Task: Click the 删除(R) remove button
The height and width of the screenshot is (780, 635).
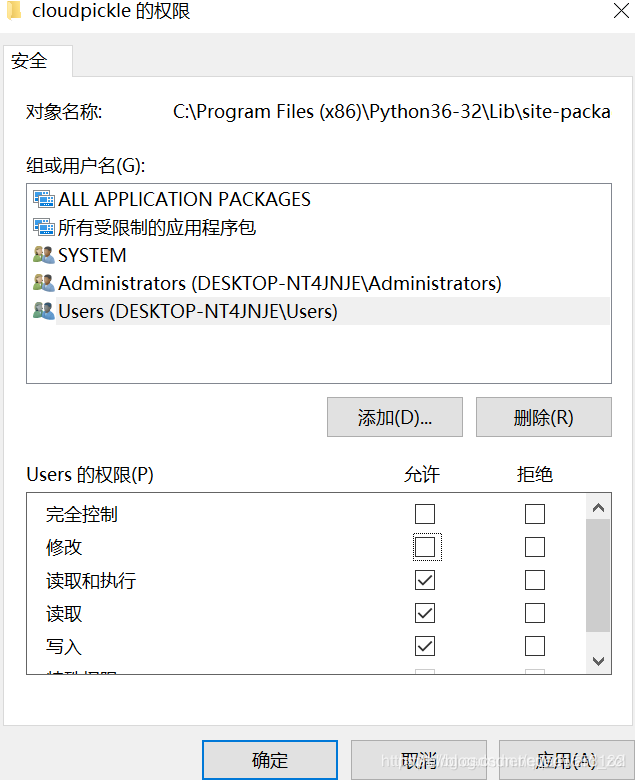Action: [544, 417]
